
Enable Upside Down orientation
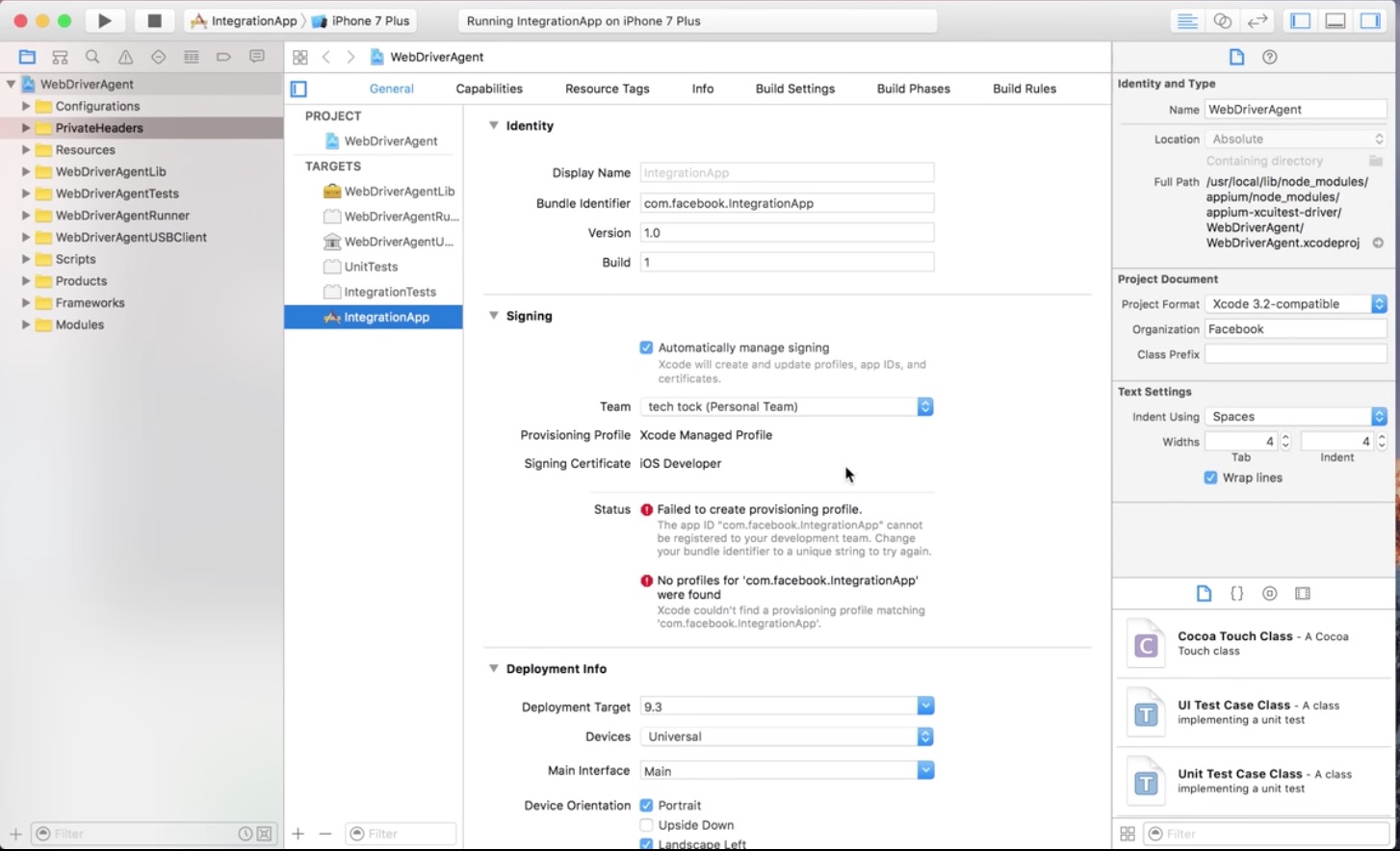(646, 825)
